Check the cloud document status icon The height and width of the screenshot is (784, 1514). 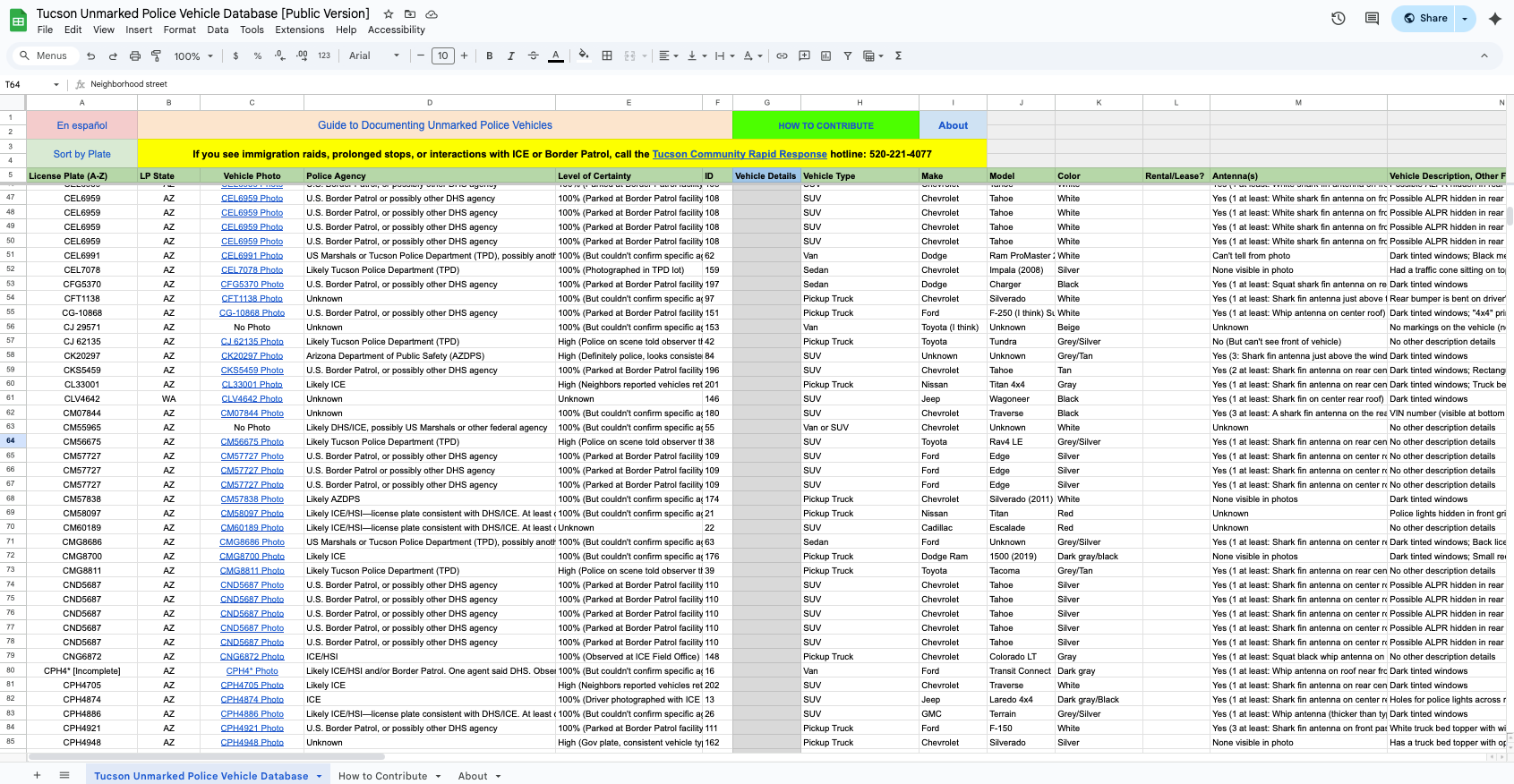[432, 14]
